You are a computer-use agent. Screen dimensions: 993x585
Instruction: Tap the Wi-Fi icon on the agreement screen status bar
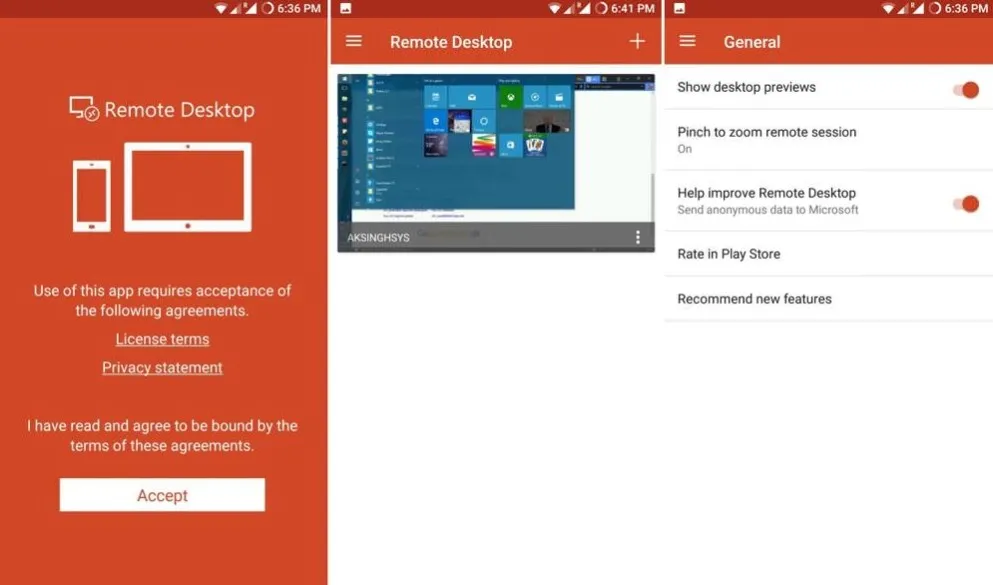(220, 8)
